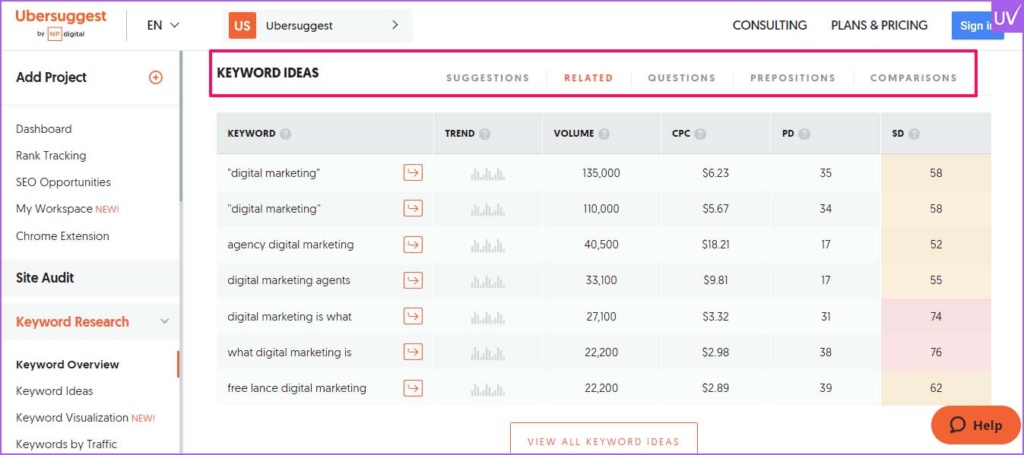
Task: Click the info icon beside SD column header
Action: click(914, 134)
